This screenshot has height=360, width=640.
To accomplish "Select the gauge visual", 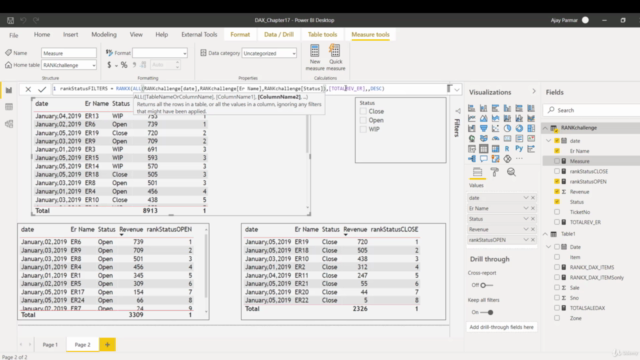I will 495,139.
